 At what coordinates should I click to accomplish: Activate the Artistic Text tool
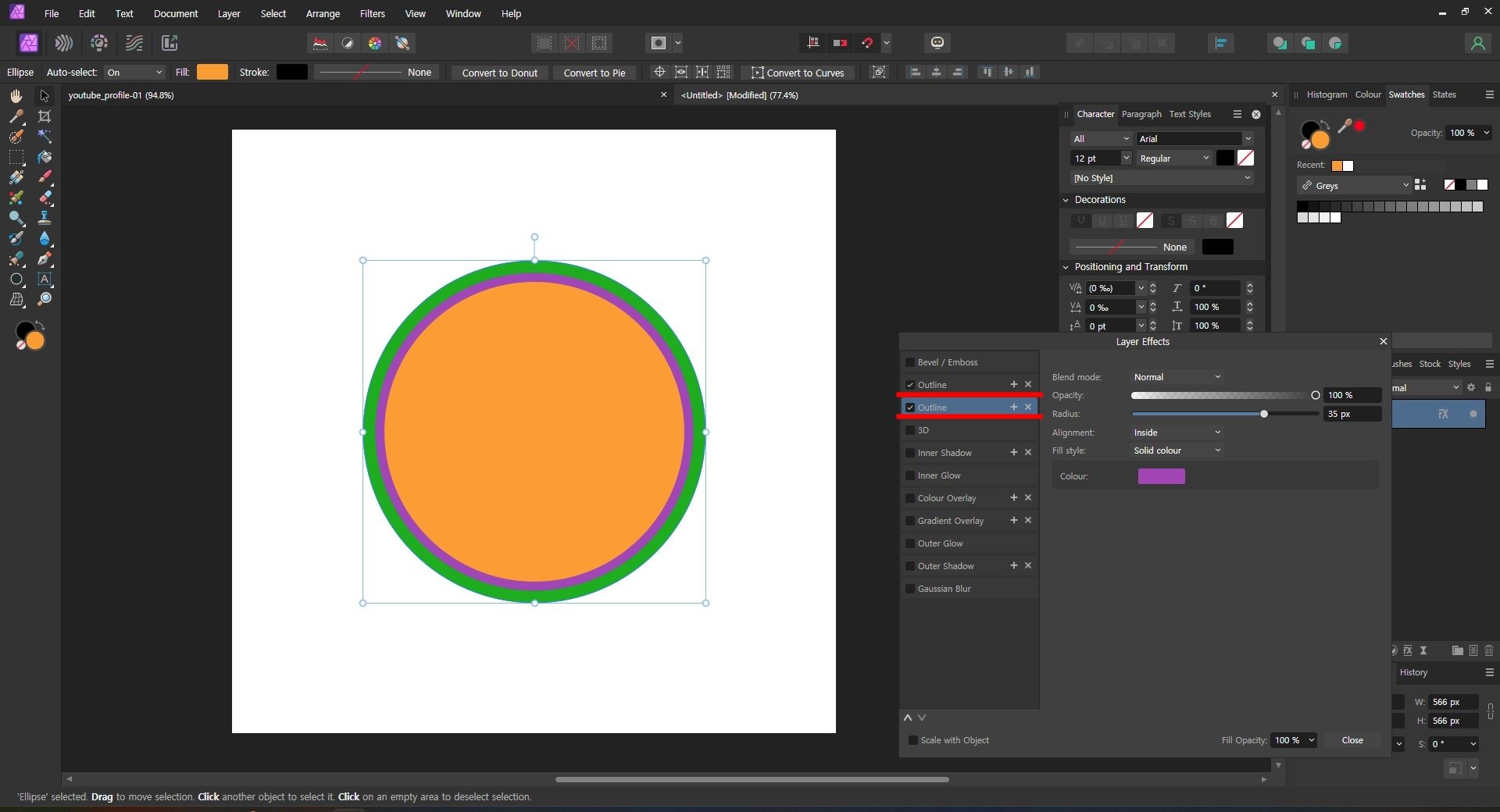[x=45, y=279]
